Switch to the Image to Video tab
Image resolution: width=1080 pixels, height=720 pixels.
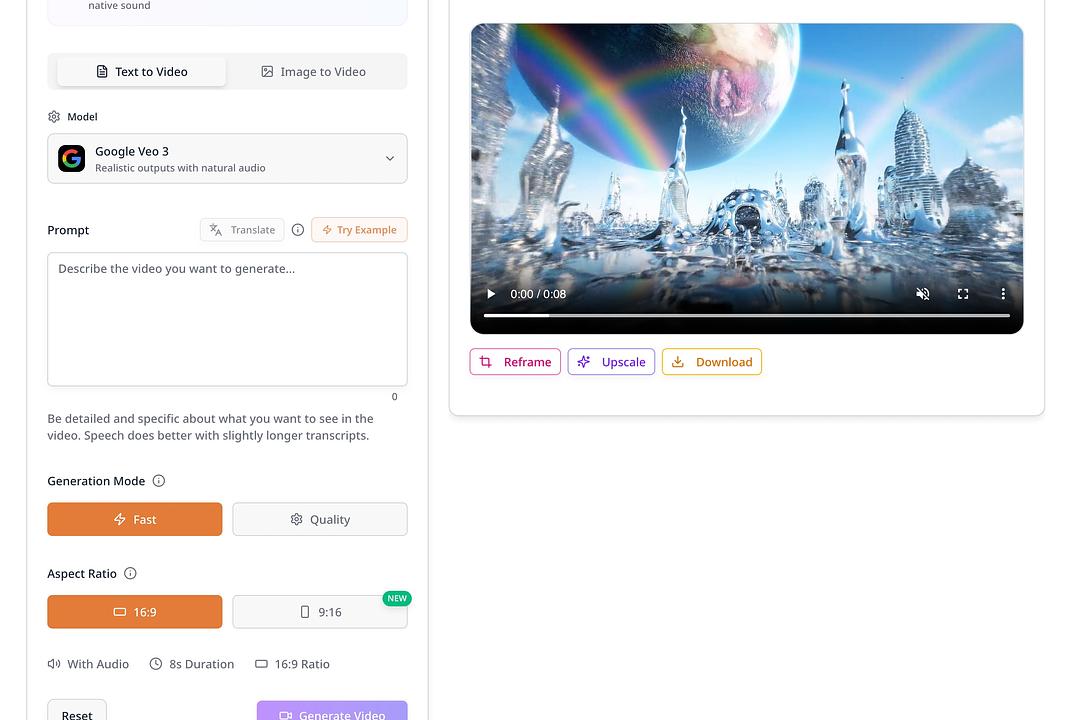coord(315,71)
